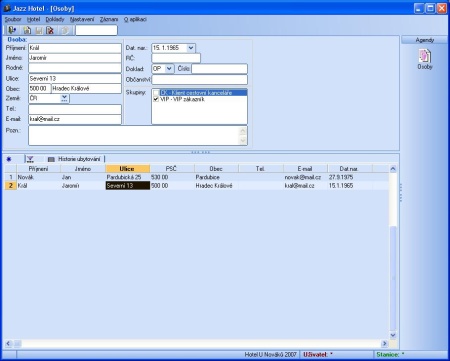Select row 2 header in the grid

click(10, 186)
